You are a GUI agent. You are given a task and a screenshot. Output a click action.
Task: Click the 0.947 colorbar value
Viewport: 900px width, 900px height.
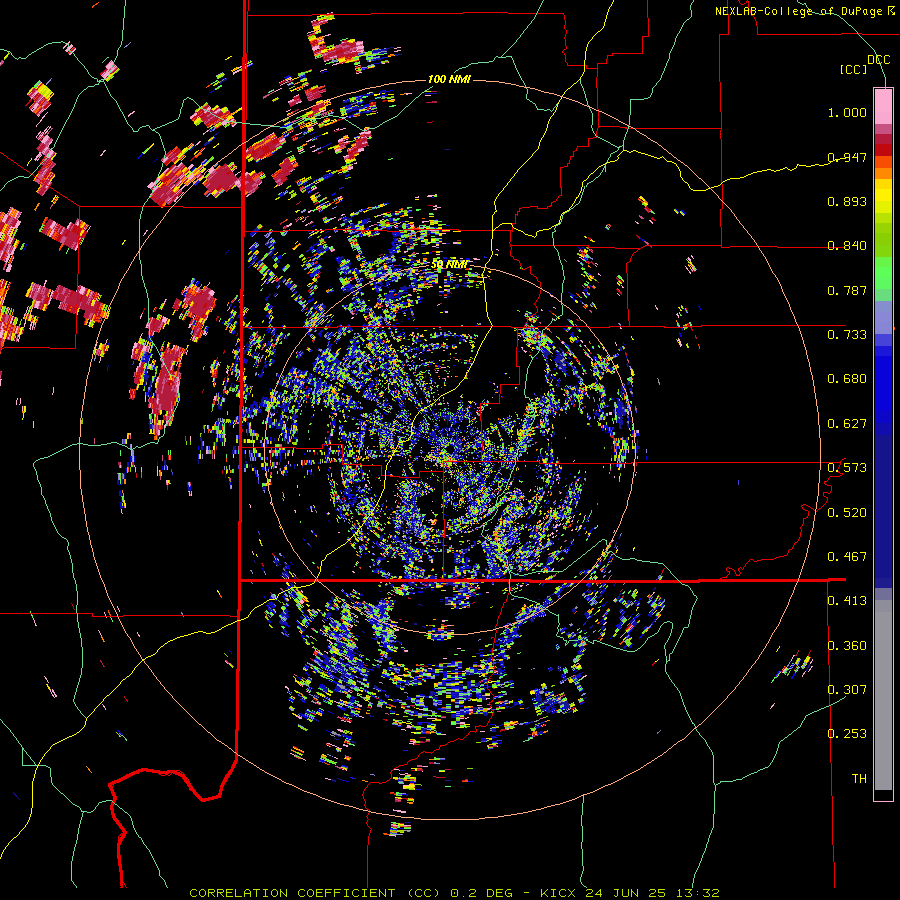(x=847, y=157)
